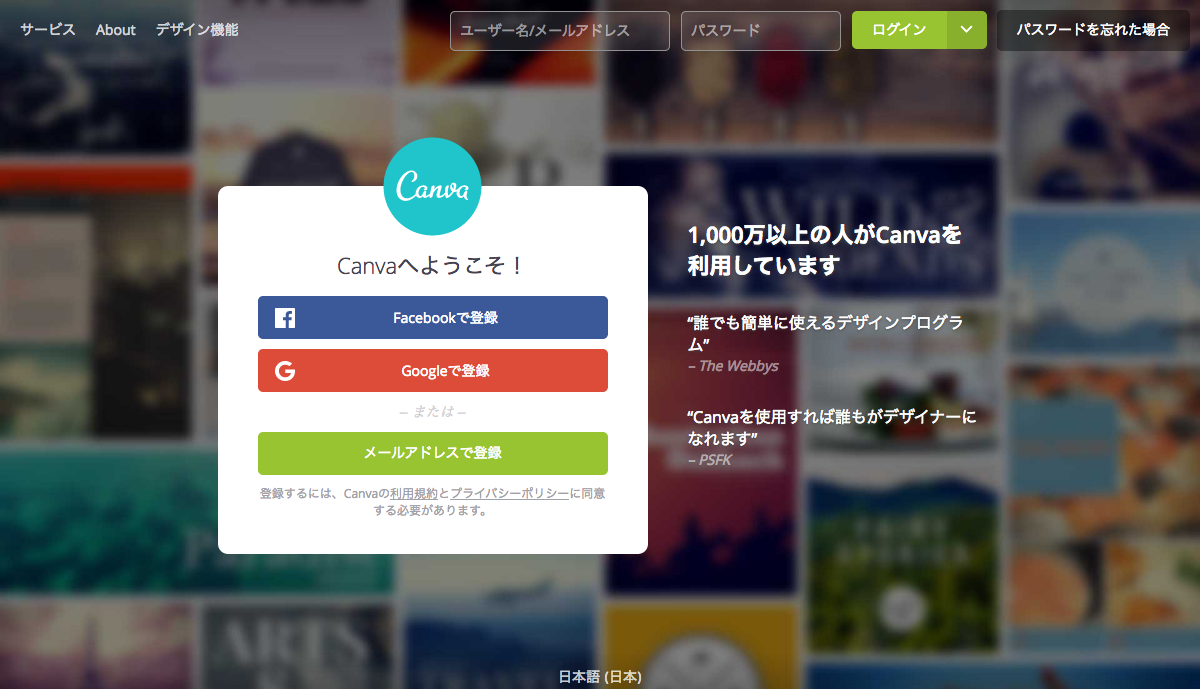Open the デザイン機能 menu
The height and width of the screenshot is (689, 1200).
[197, 30]
